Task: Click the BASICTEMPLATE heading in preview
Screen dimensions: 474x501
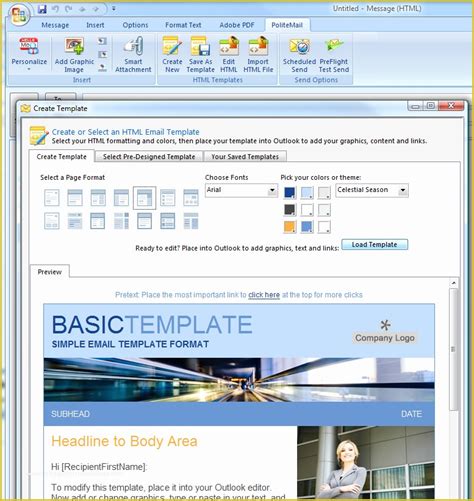Action: click(152, 325)
